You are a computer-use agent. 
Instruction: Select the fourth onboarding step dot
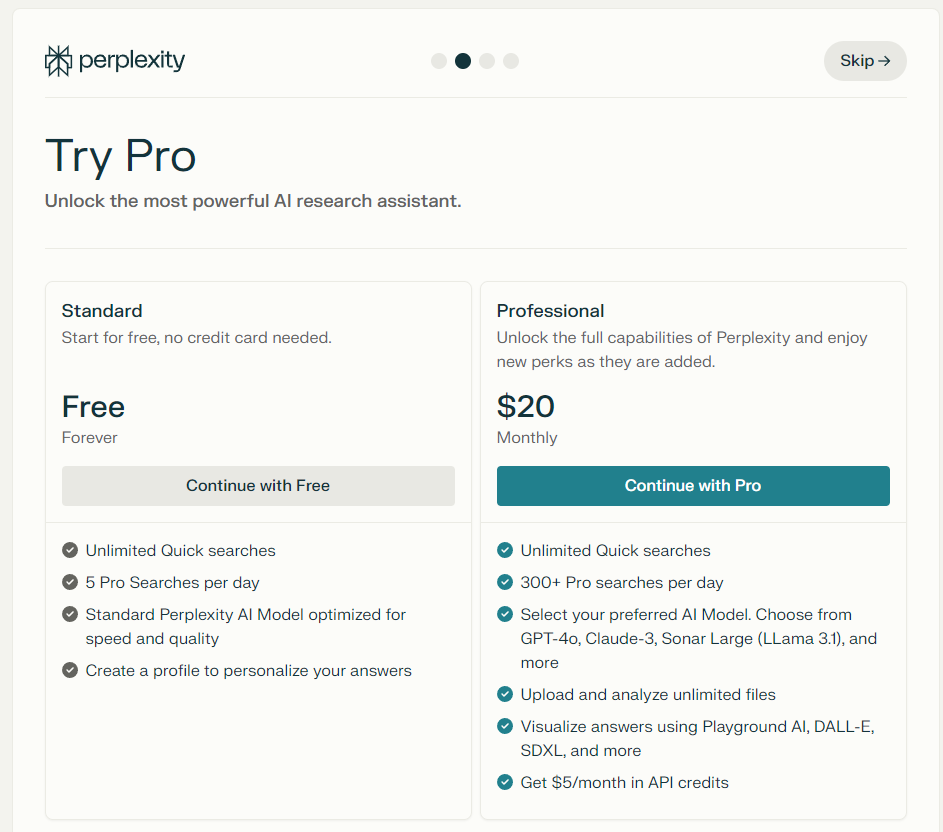click(x=511, y=61)
